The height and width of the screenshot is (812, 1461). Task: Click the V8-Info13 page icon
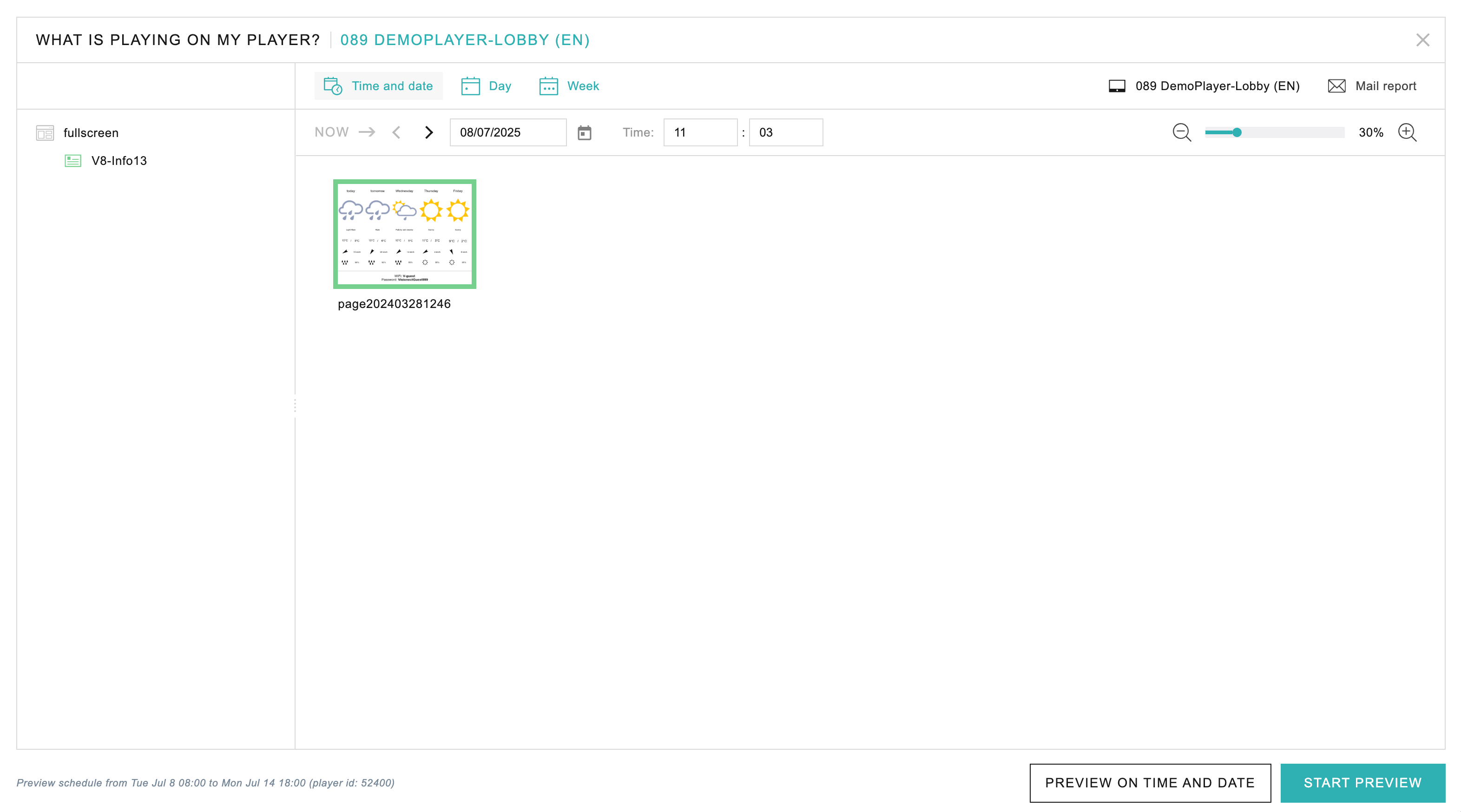pos(72,160)
